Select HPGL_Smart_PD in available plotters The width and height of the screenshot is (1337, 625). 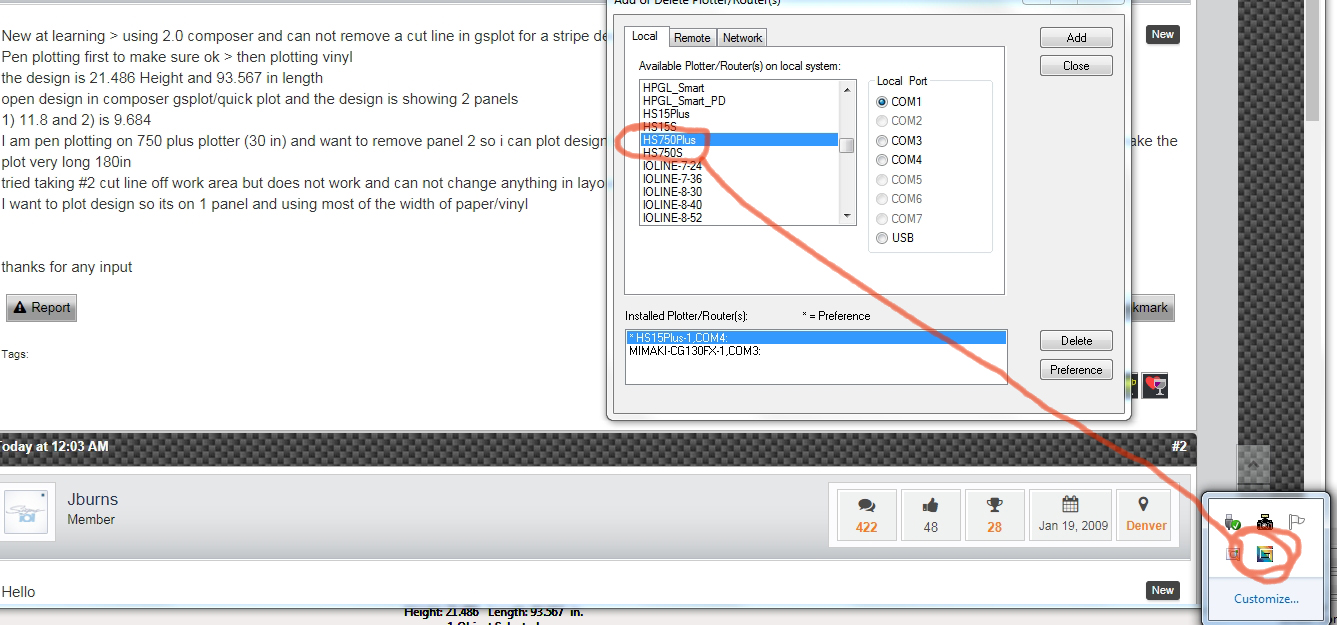point(739,101)
